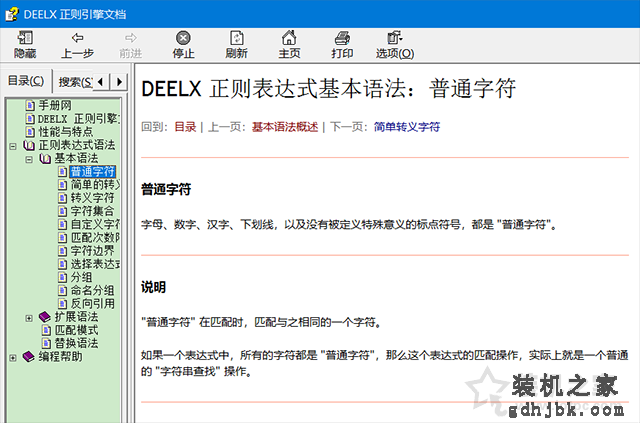Expand the 编程帮助 tree node

click(x=13, y=358)
